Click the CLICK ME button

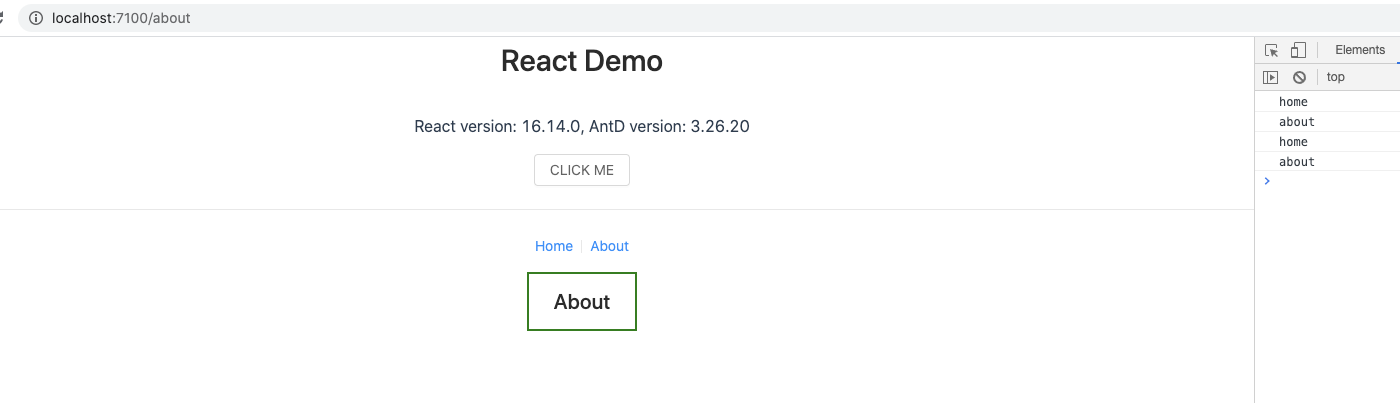(x=582, y=170)
